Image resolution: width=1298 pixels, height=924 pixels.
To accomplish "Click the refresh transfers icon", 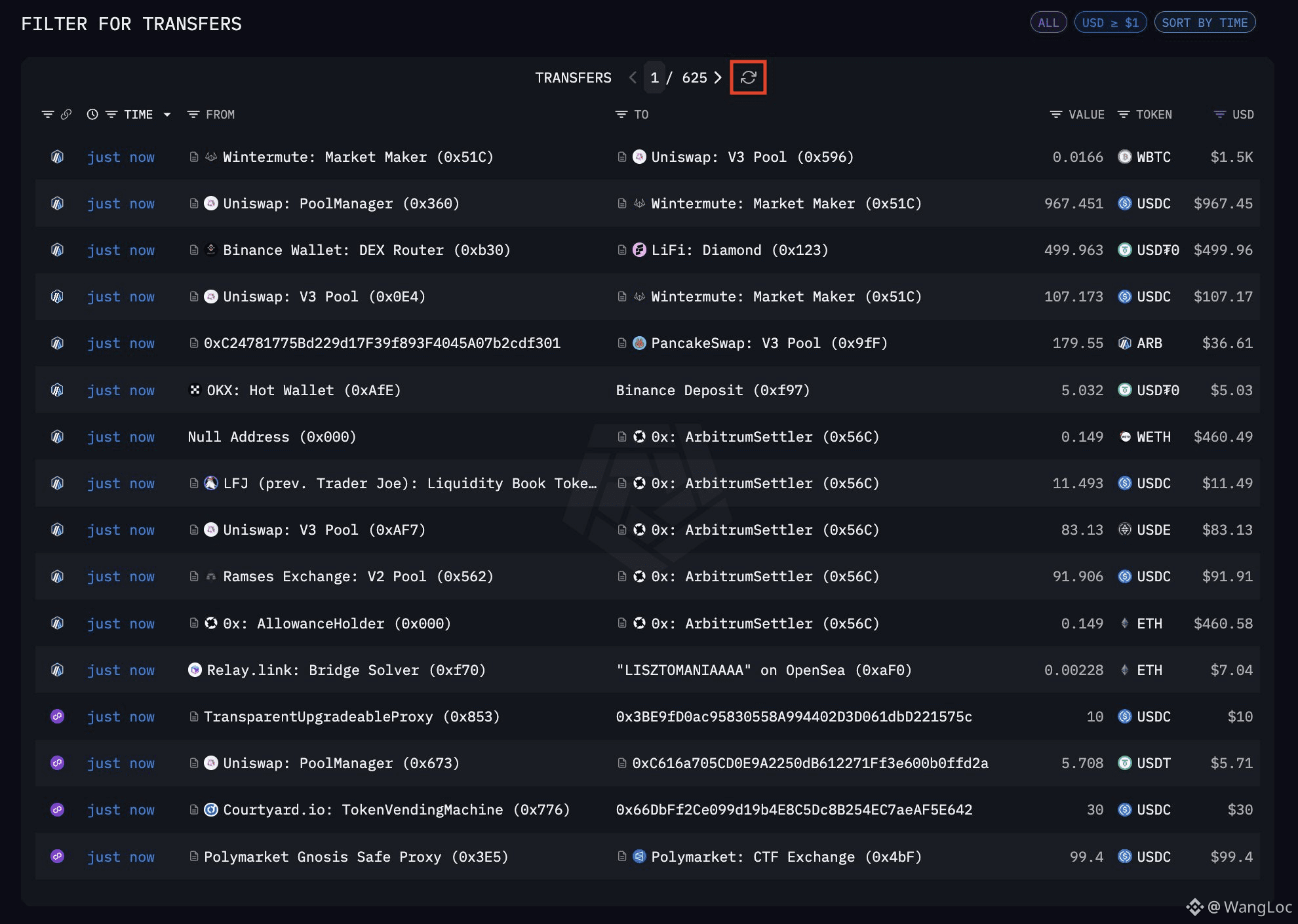I will pos(748,77).
